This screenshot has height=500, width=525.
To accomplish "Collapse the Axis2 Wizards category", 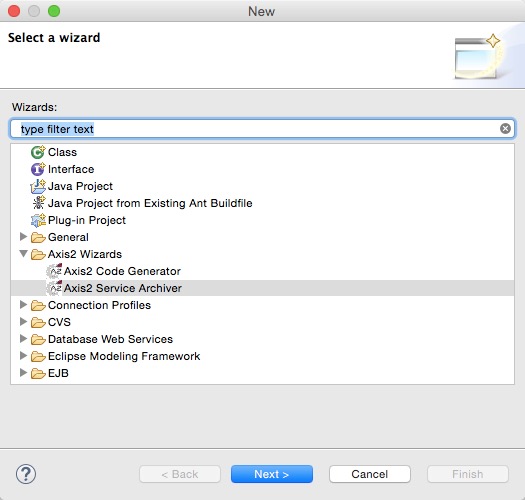I will 23,254.
